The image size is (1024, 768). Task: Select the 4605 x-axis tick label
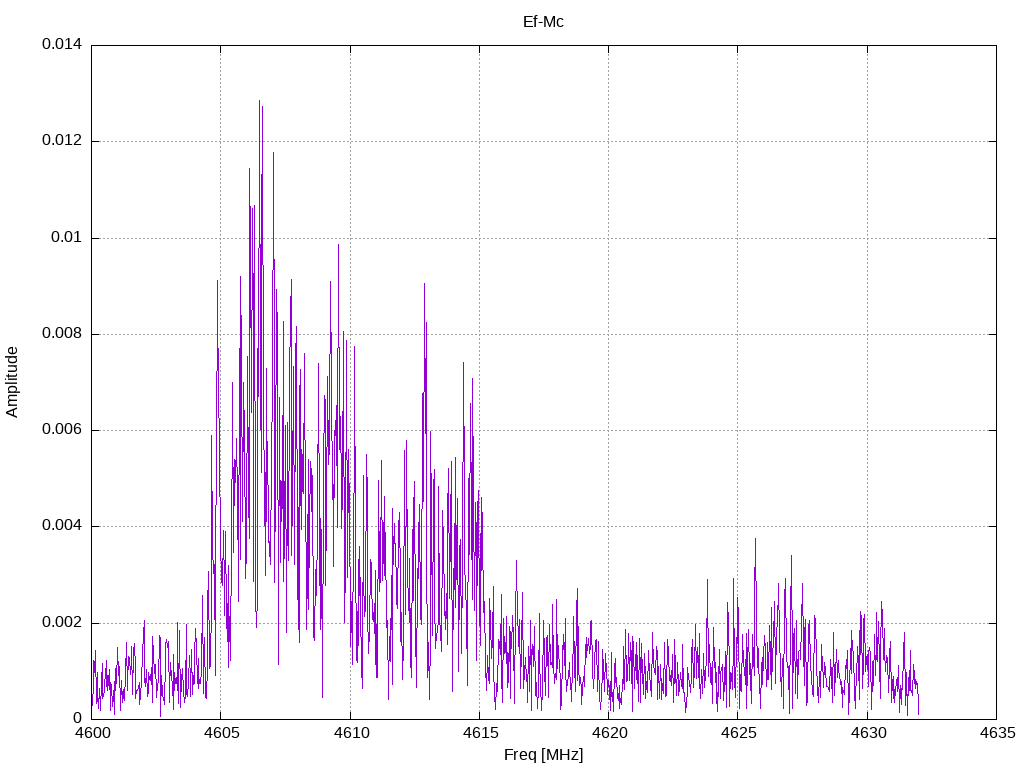(x=221, y=733)
